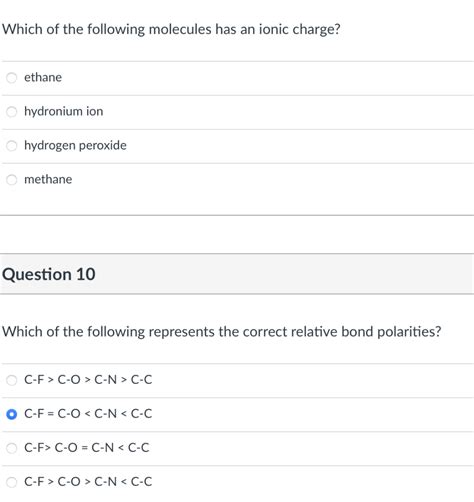
Task: Click the 'C-F> C-O = C-N < C-C' label text
Action: [87, 448]
